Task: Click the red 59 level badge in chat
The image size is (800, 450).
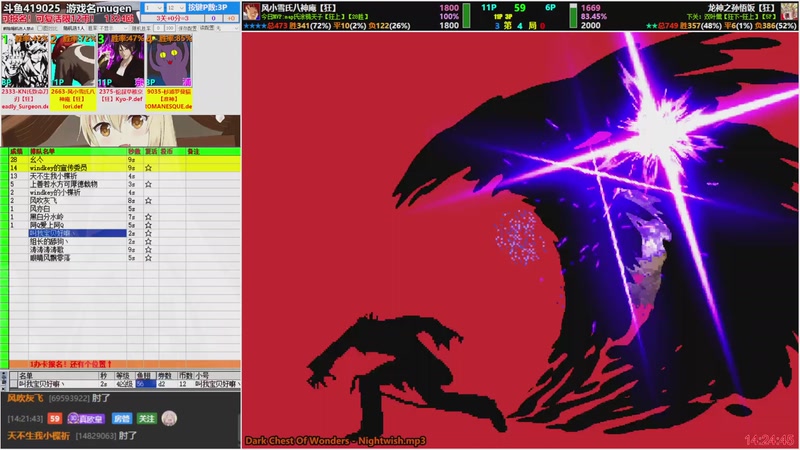Action: click(x=55, y=418)
